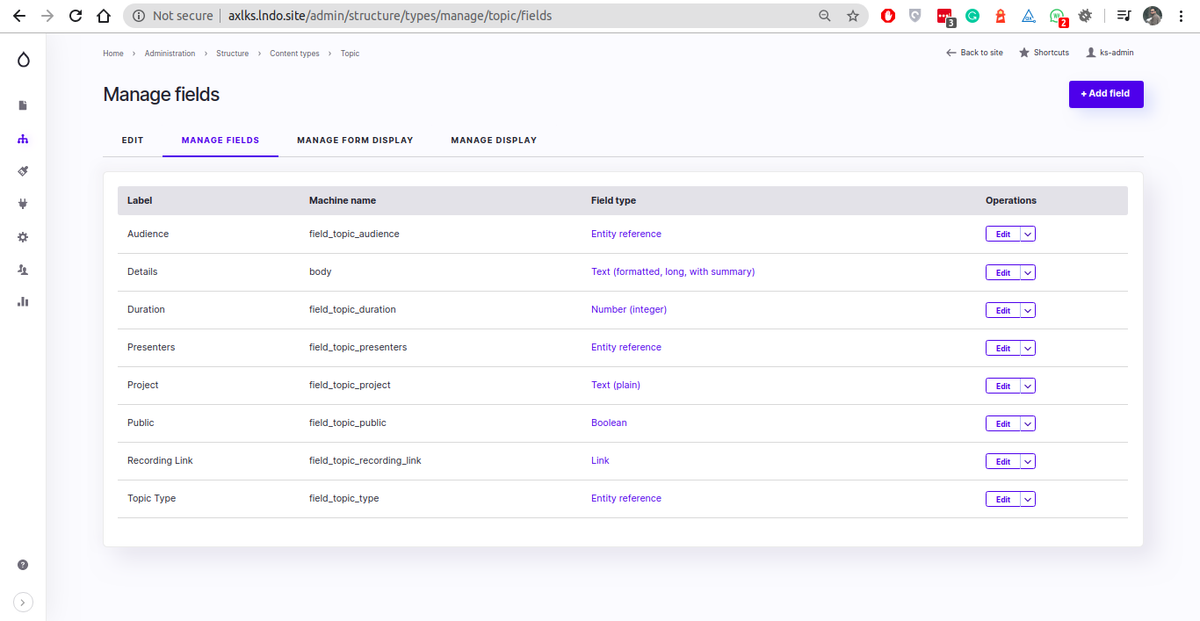Image resolution: width=1200 pixels, height=621 pixels.
Task: Click the green extension with badge 2
Action: 1058,17
